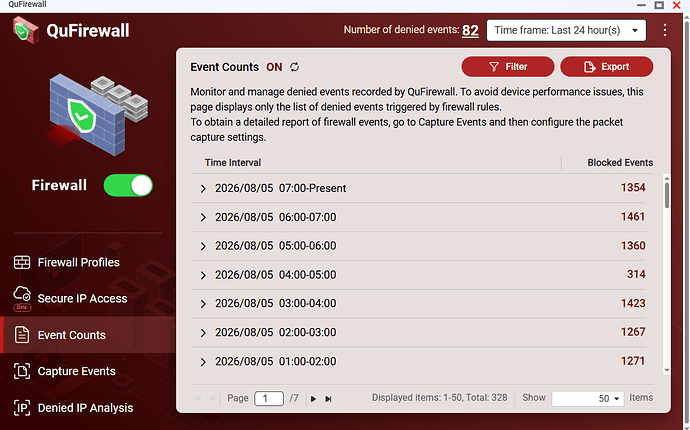Viewport: 690px width, 430px height.
Task: Click the Blocked Events column header
Action: [620, 162]
